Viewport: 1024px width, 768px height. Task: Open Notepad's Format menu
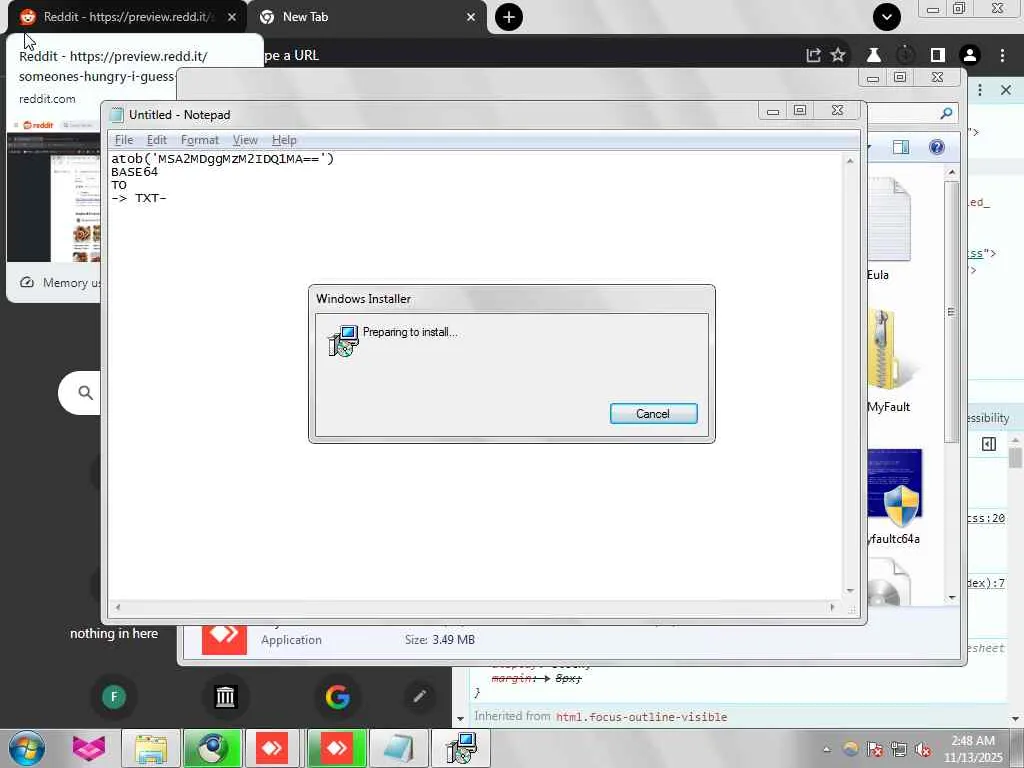pyautogui.click(x=199, y=140)
